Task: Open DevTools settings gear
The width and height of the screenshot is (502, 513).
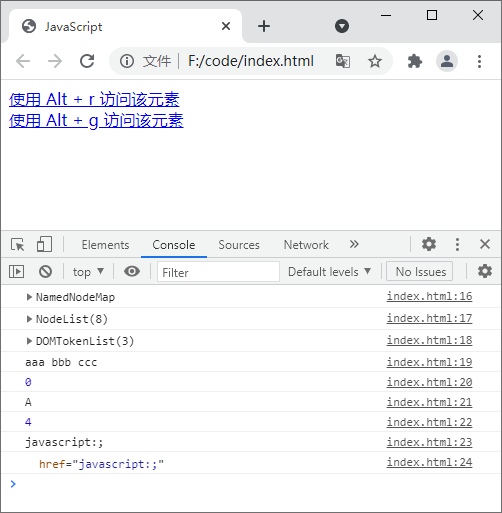Action: pos(429,244)
